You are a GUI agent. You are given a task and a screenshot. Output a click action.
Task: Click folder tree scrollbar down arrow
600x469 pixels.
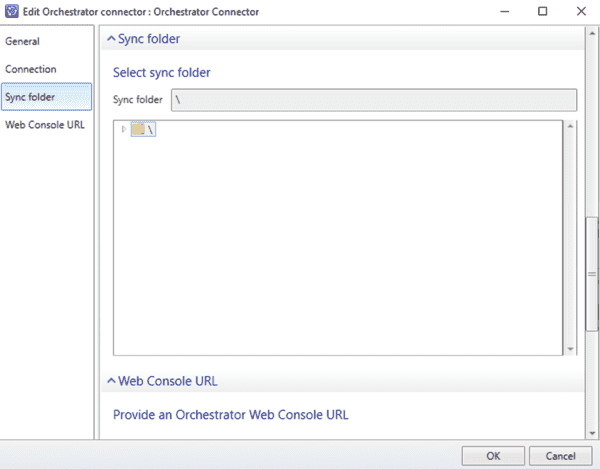570,349
